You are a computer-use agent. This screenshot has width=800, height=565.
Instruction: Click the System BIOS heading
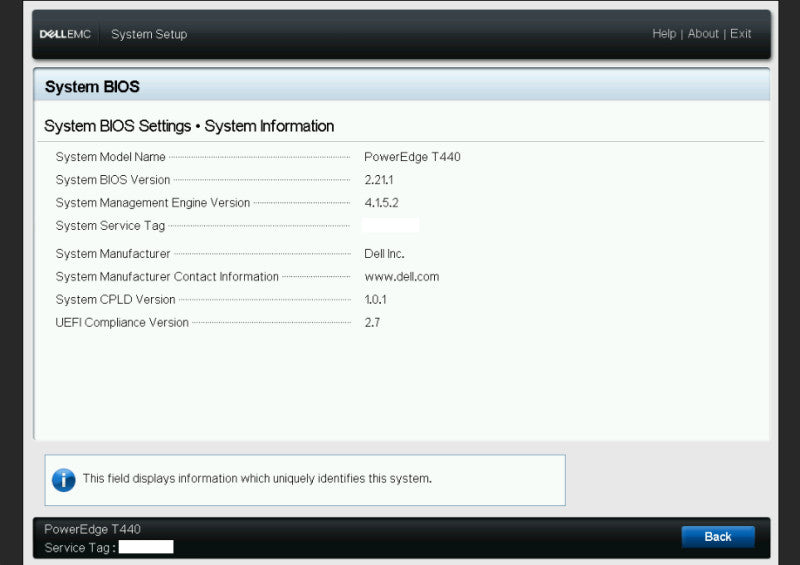click(92, 87)
